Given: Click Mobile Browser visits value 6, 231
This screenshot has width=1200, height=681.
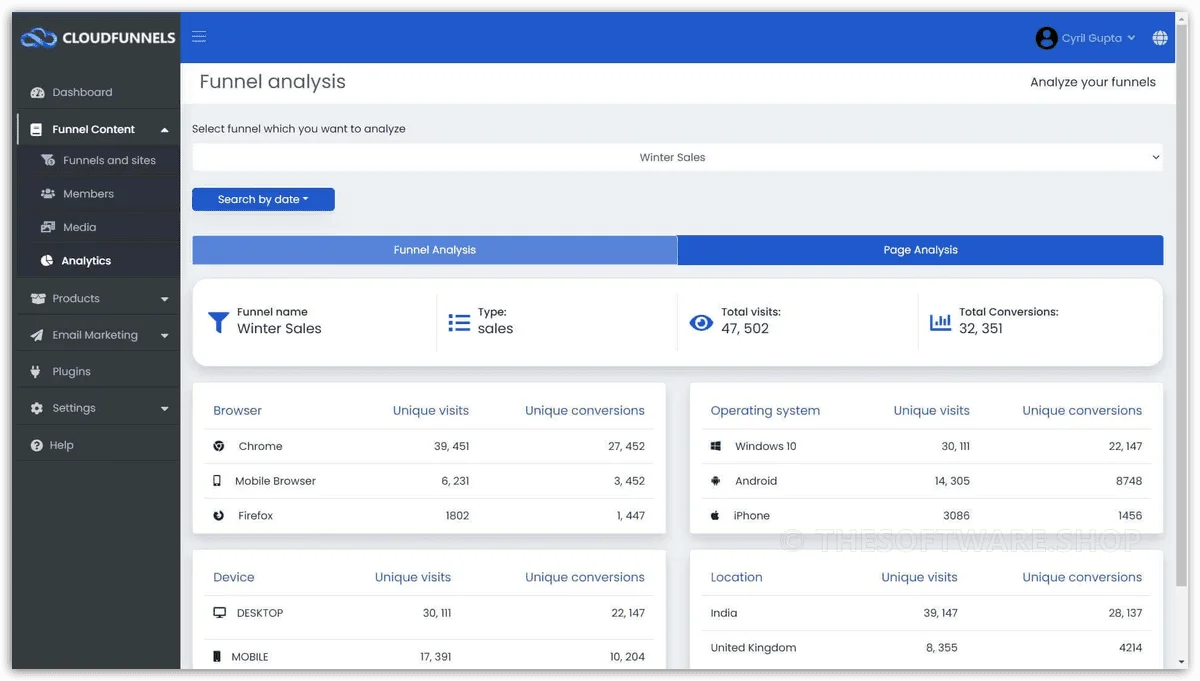Looking at the screenshot, I should pyautogui.click(x=455, y=481).
